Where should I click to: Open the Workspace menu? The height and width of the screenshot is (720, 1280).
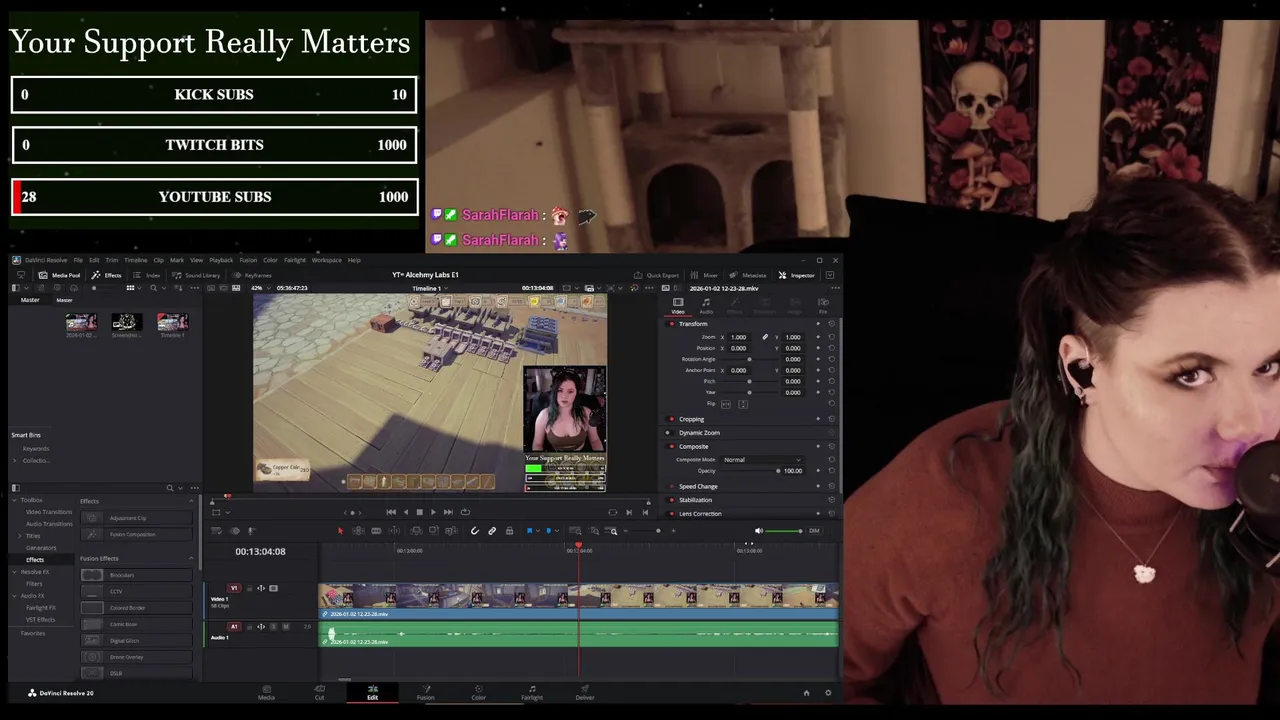pyautogui.click(x=327, y=260)
